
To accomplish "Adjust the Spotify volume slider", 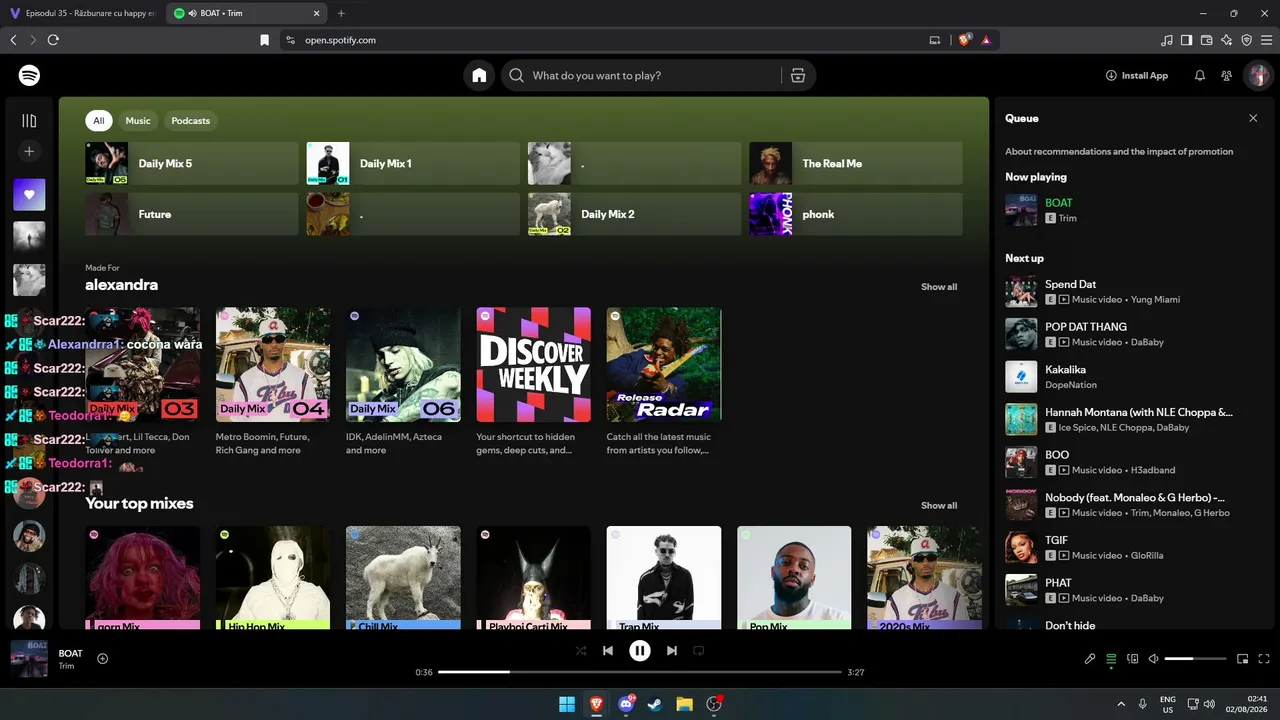I will tap(1195, 659).
